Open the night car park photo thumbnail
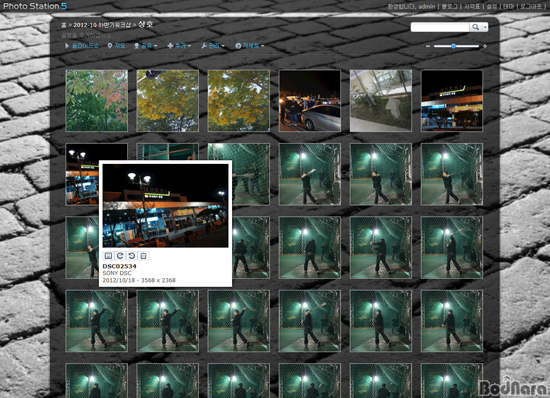The image size is (550, 398). pos(309,101)
